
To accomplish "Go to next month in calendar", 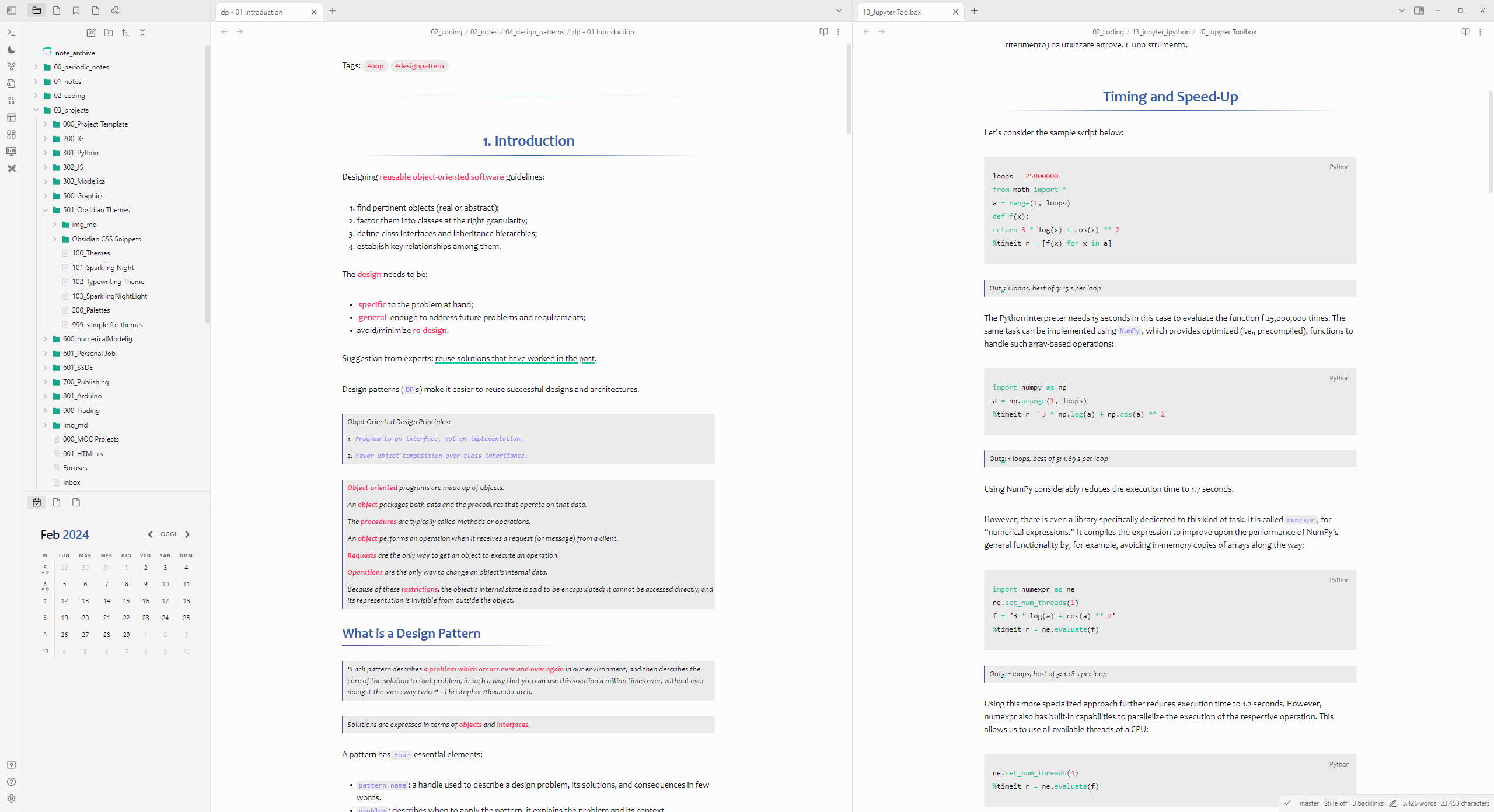I will tap(187, 534).
